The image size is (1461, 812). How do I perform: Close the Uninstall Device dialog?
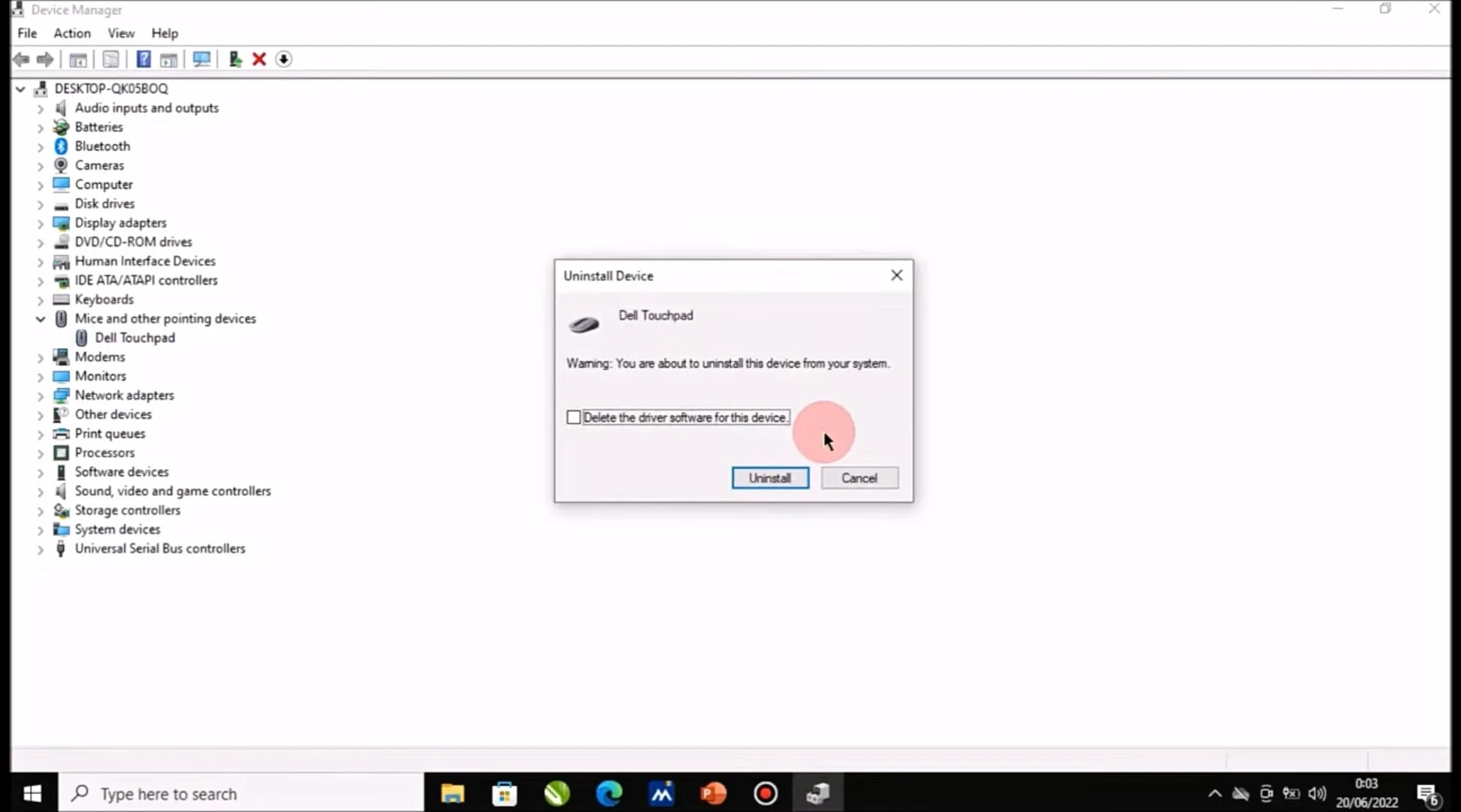click(896, 276)
